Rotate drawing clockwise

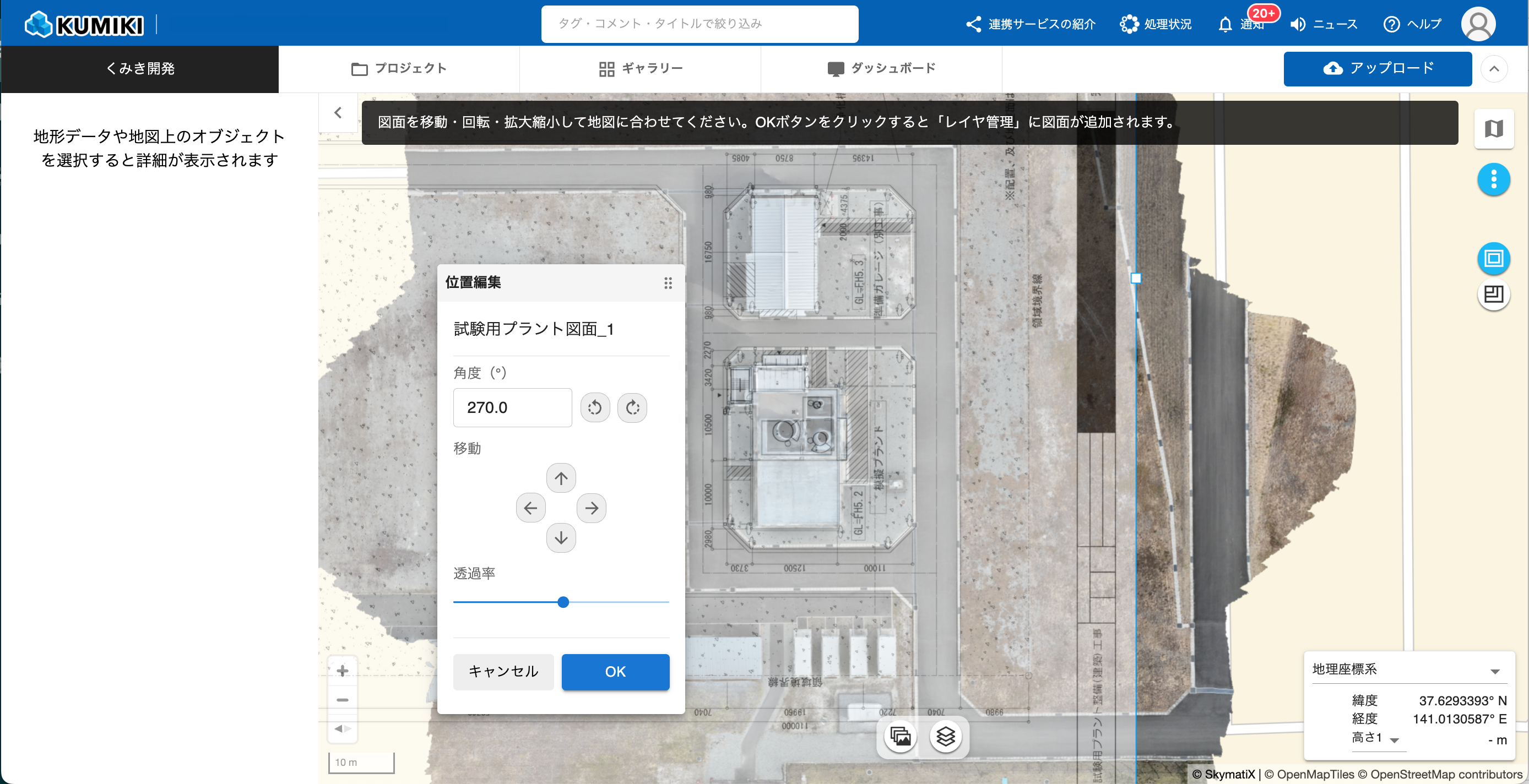click(632, 408)
